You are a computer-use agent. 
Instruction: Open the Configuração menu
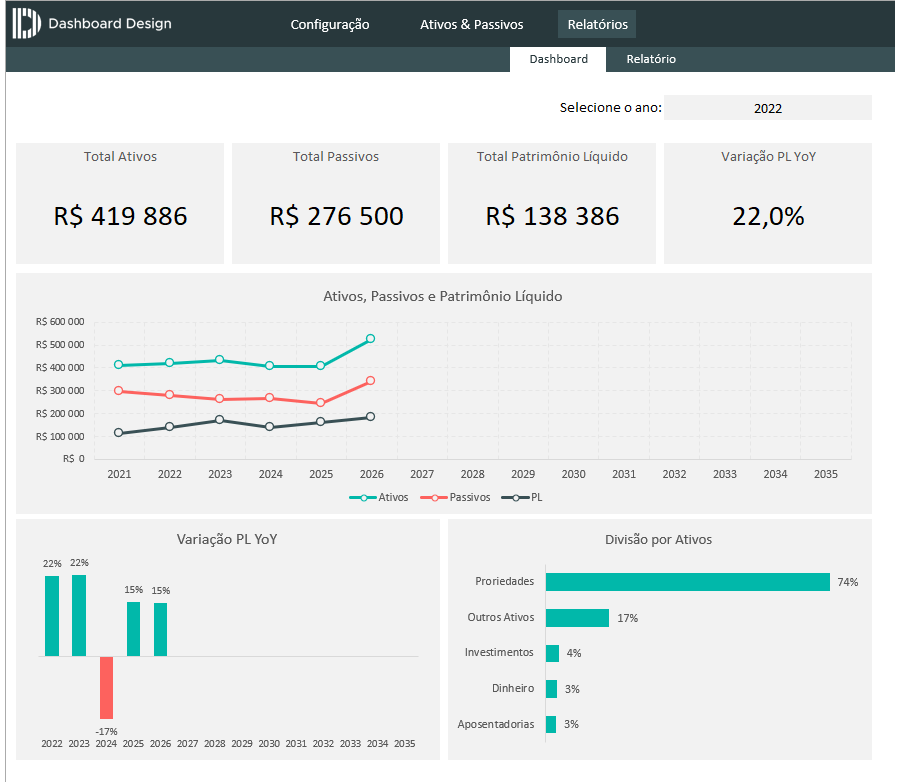click(x=330, y=24)
